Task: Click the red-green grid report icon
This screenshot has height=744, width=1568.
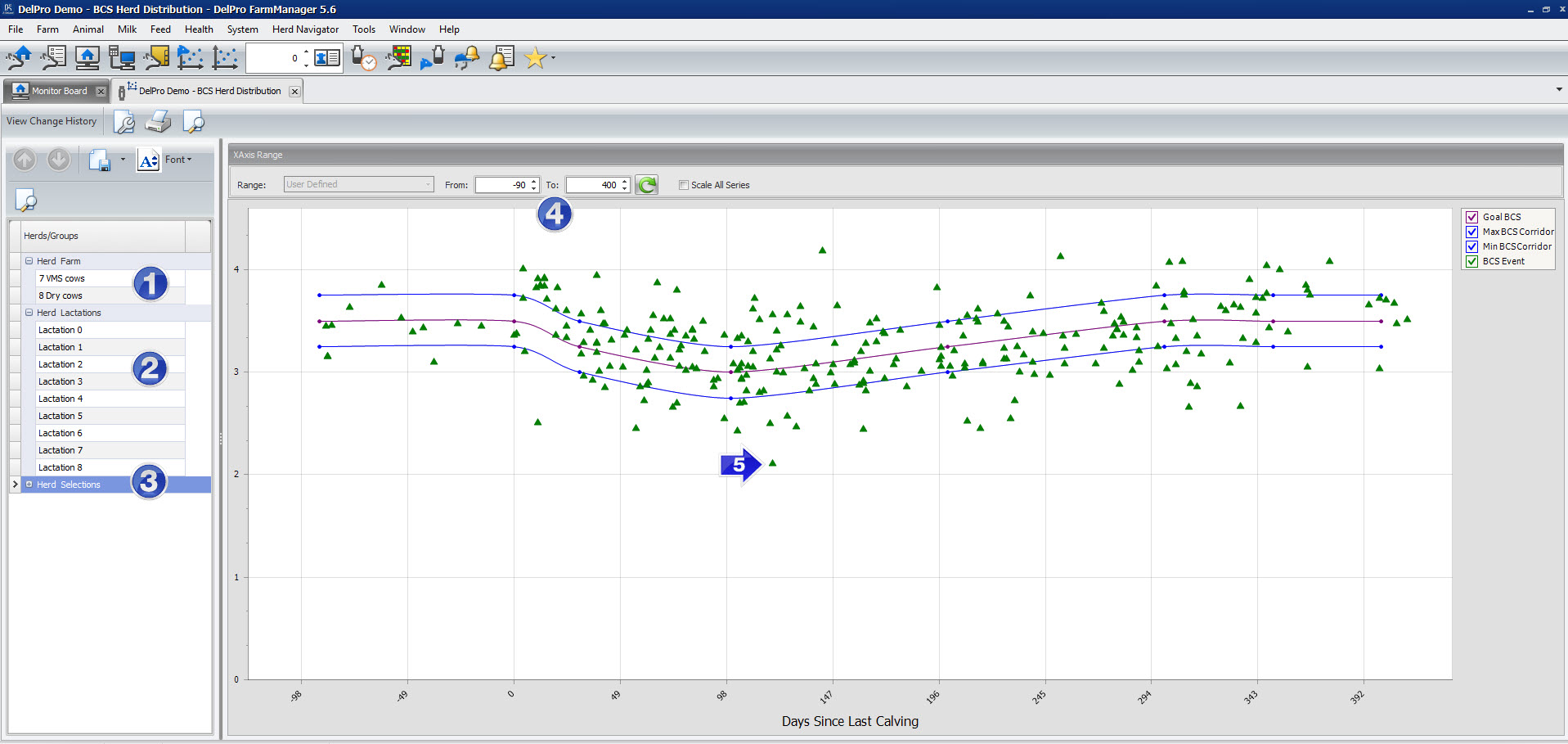Action: [399, 58]
